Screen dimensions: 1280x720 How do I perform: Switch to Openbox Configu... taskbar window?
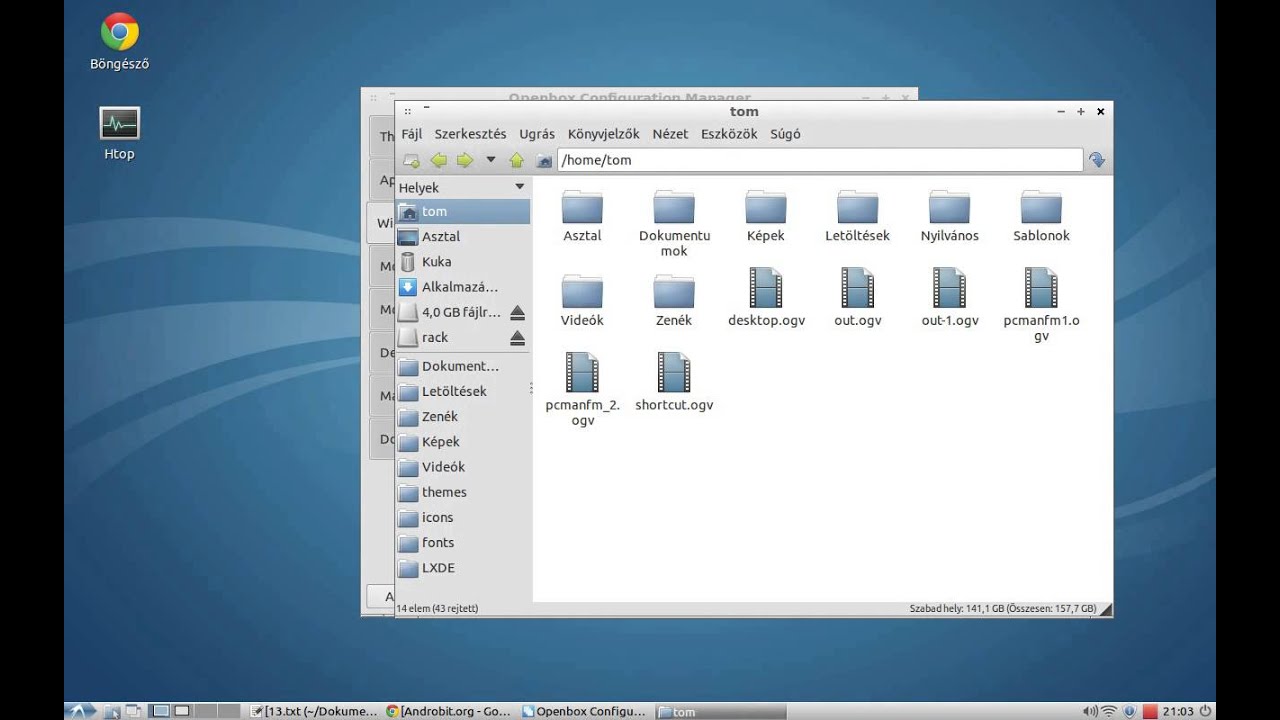(584, 711)
